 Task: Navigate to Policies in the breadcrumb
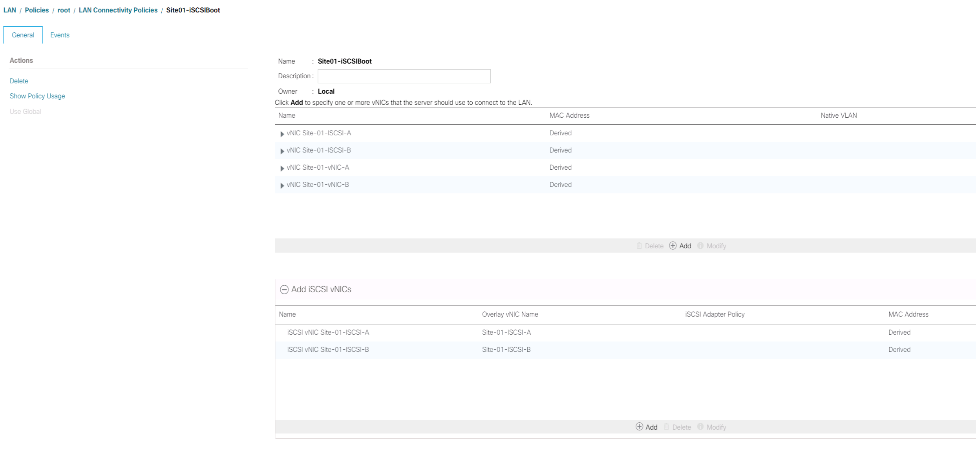click(36, 10)
